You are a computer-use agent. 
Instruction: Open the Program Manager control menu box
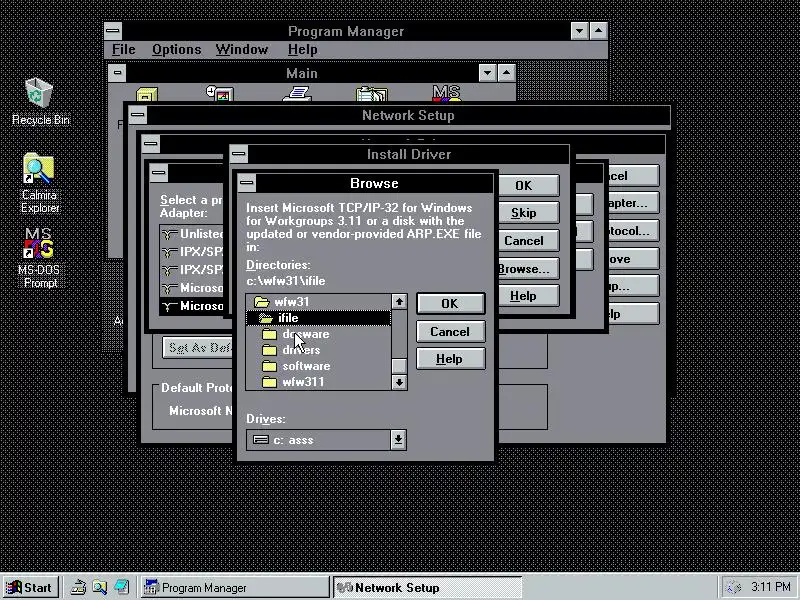point(113,31)
